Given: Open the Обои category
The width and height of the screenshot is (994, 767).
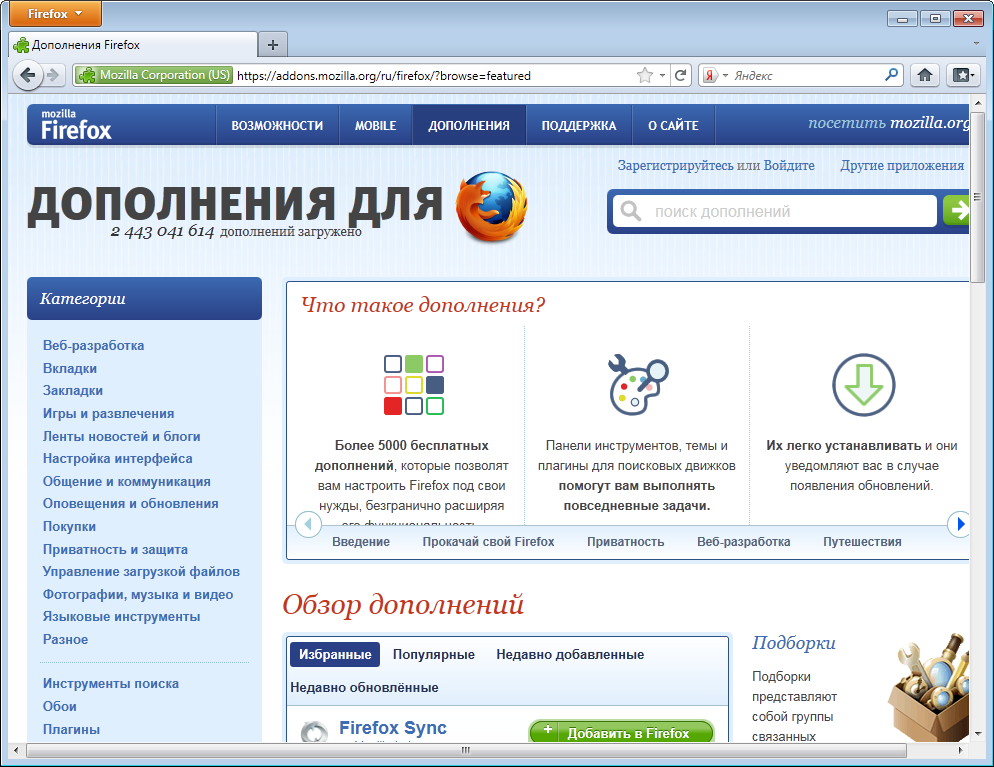Looking at the screenshot, I should pyautogui.click(x=60, y=706).
